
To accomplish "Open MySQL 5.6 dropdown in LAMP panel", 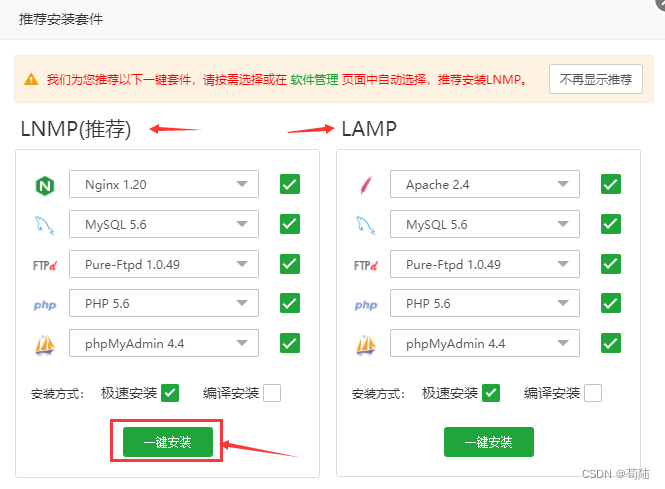I will point(485,224).
